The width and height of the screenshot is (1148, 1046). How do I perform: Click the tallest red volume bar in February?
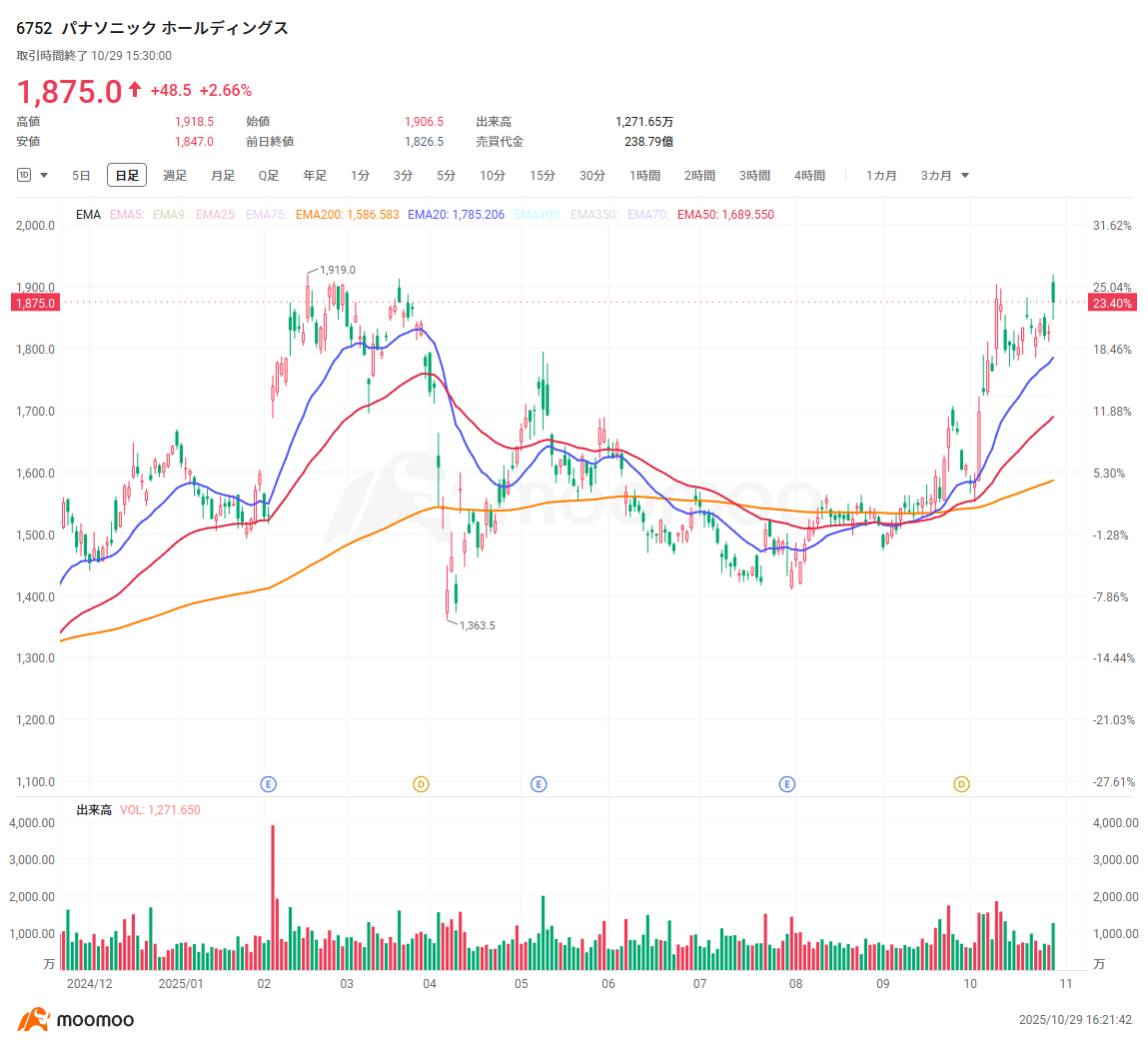pyautogui.click(x=273, y=897)
